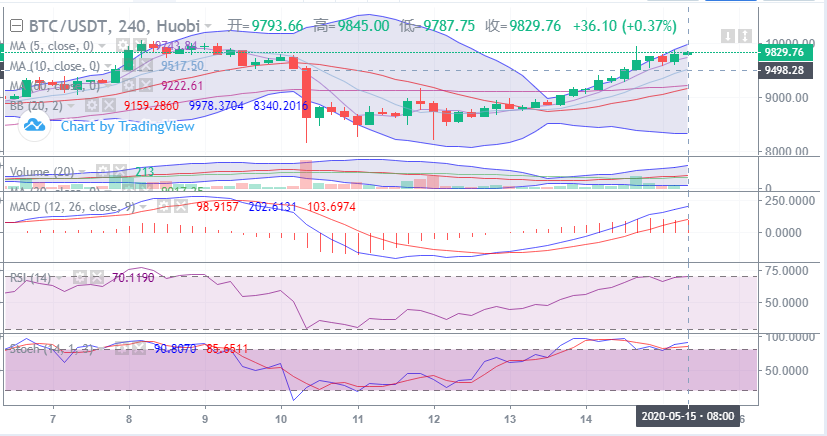827x436 pixels.
Task: Collapse the BTC/USDT legend with the minus box
Action: pos(14,25)
